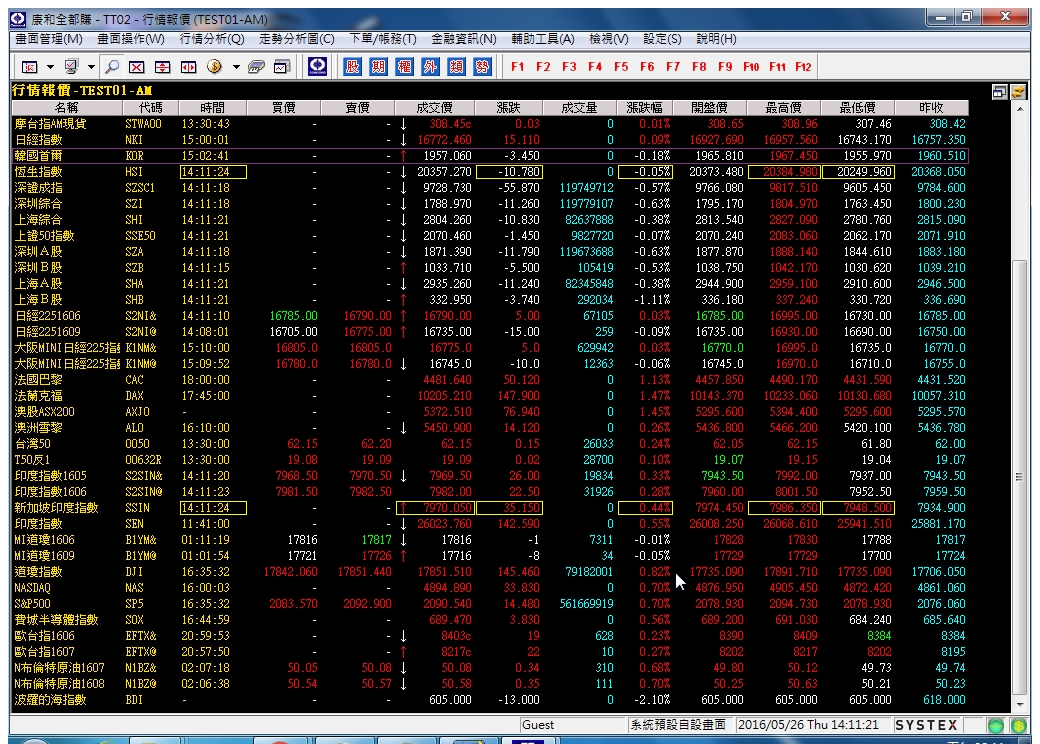Click the first page-layout toolbar icon
1040x744 pixels.
coord(30,66)
